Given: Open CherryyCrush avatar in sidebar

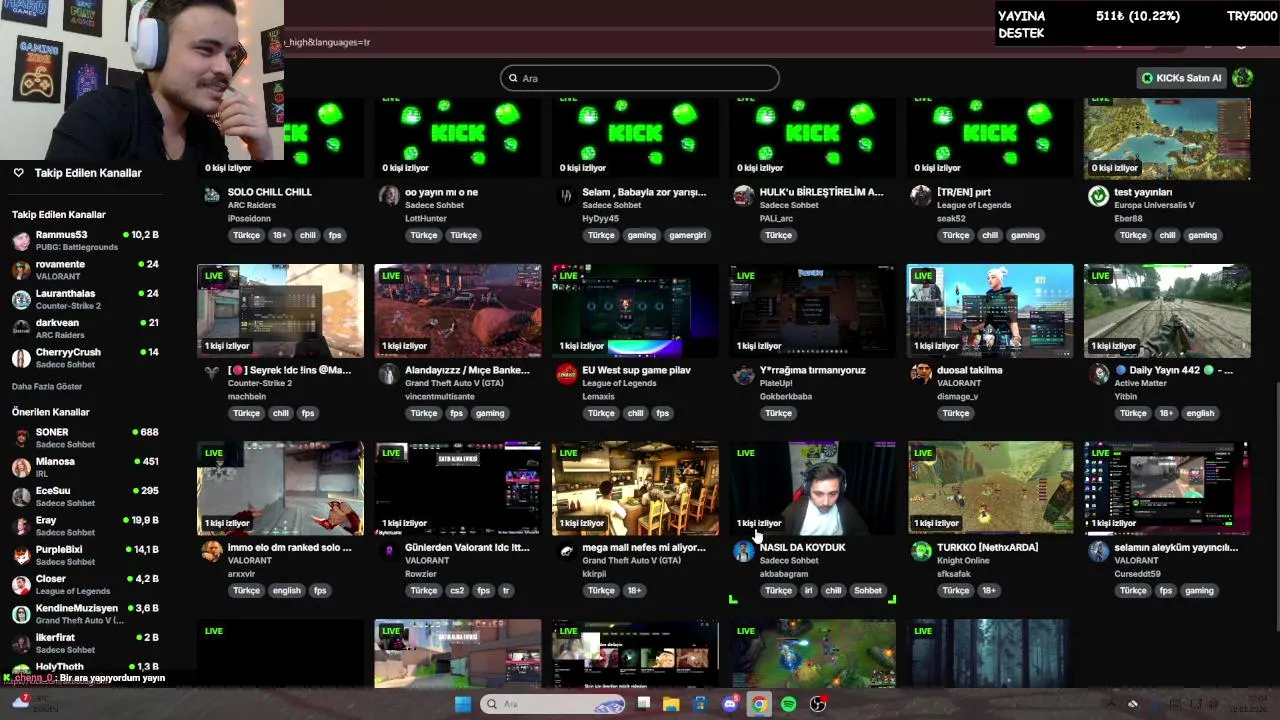Looking at the screenshot, I should point(21,358).
